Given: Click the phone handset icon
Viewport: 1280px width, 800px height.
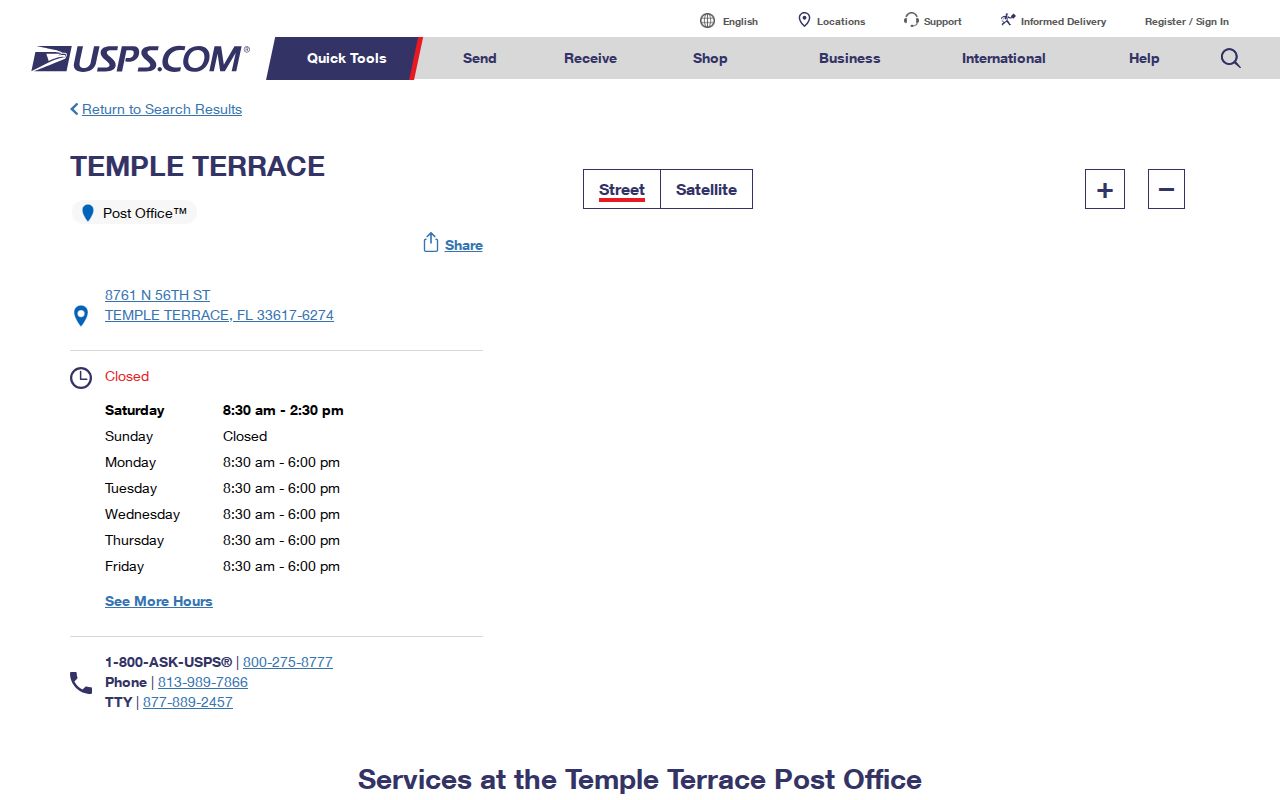Looking at the screenshot, I should pyautogui.click(x=81, y=683).
